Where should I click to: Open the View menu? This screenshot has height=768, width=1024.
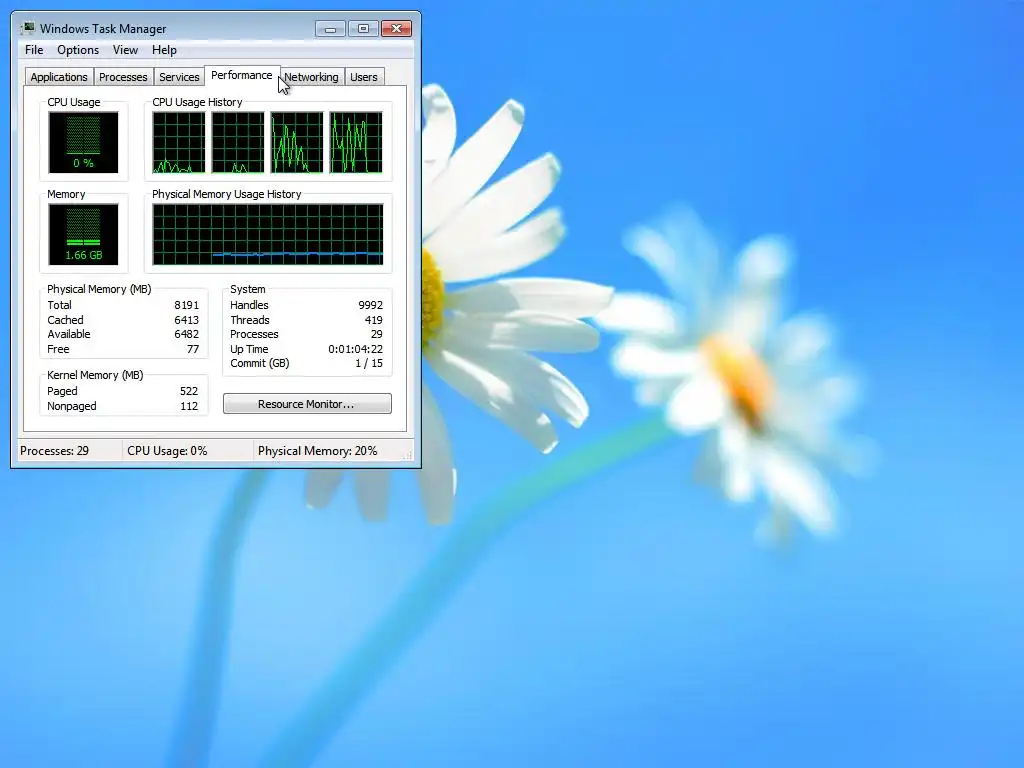[125, 50]
